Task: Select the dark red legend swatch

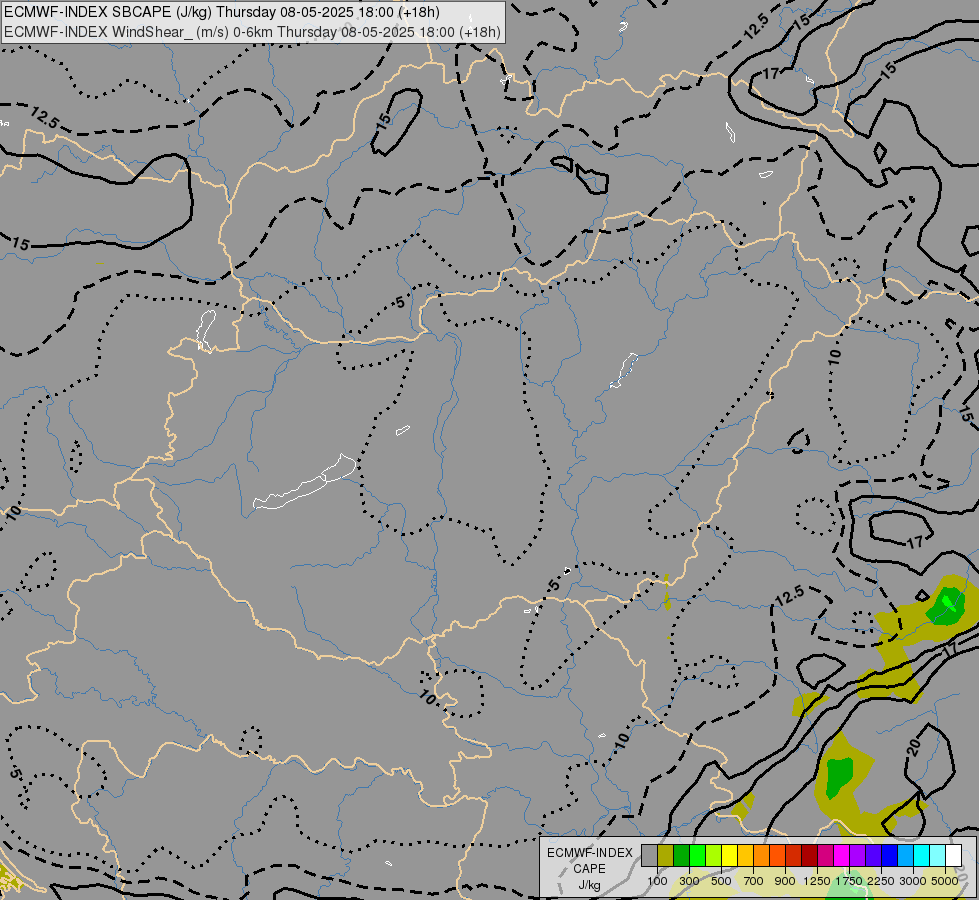Action: [x=809, y=855]
